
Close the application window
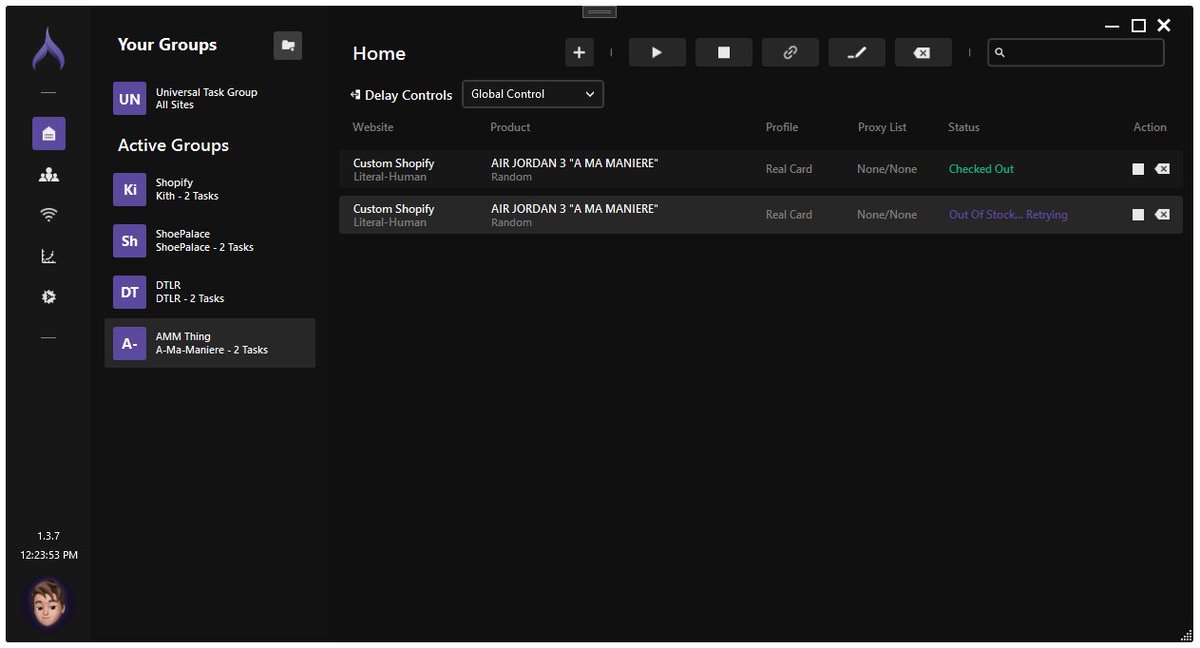[x=1164, y=26]
